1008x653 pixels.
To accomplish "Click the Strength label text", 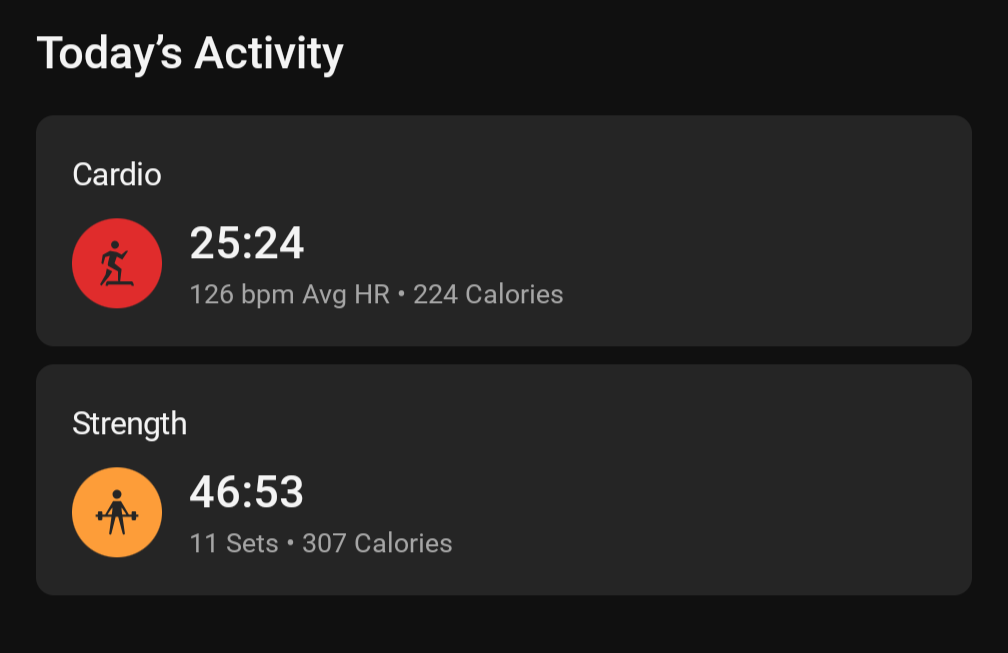I will click(x=129, y=425).
